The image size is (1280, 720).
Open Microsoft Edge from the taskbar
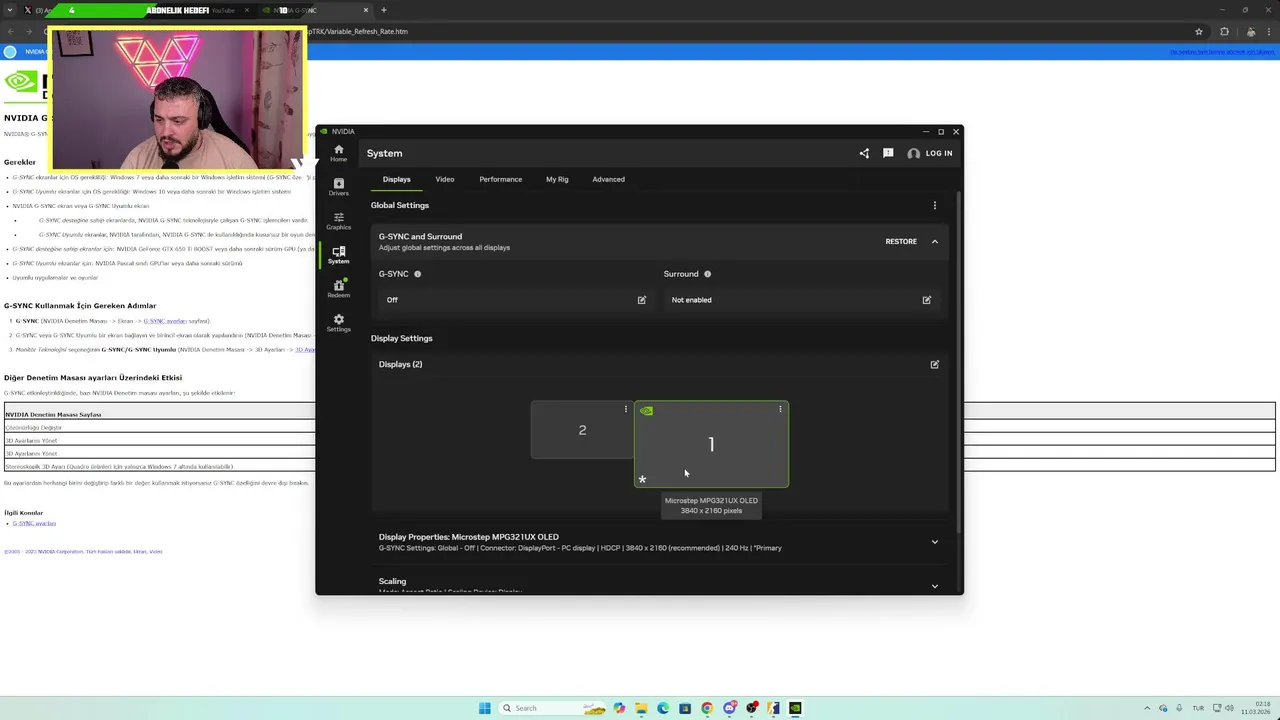(662, 708)
